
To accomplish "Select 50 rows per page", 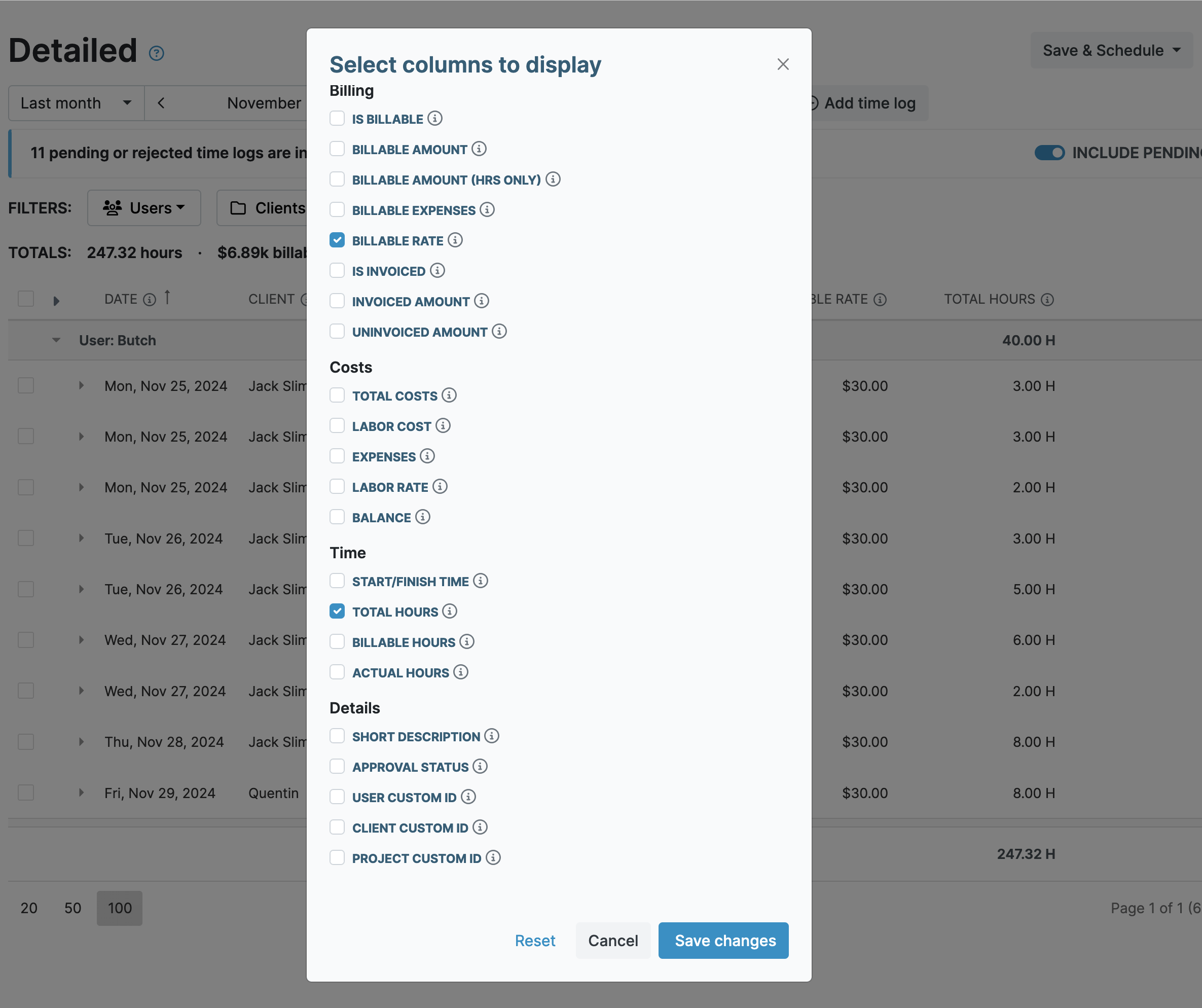I will coord(72,908).
